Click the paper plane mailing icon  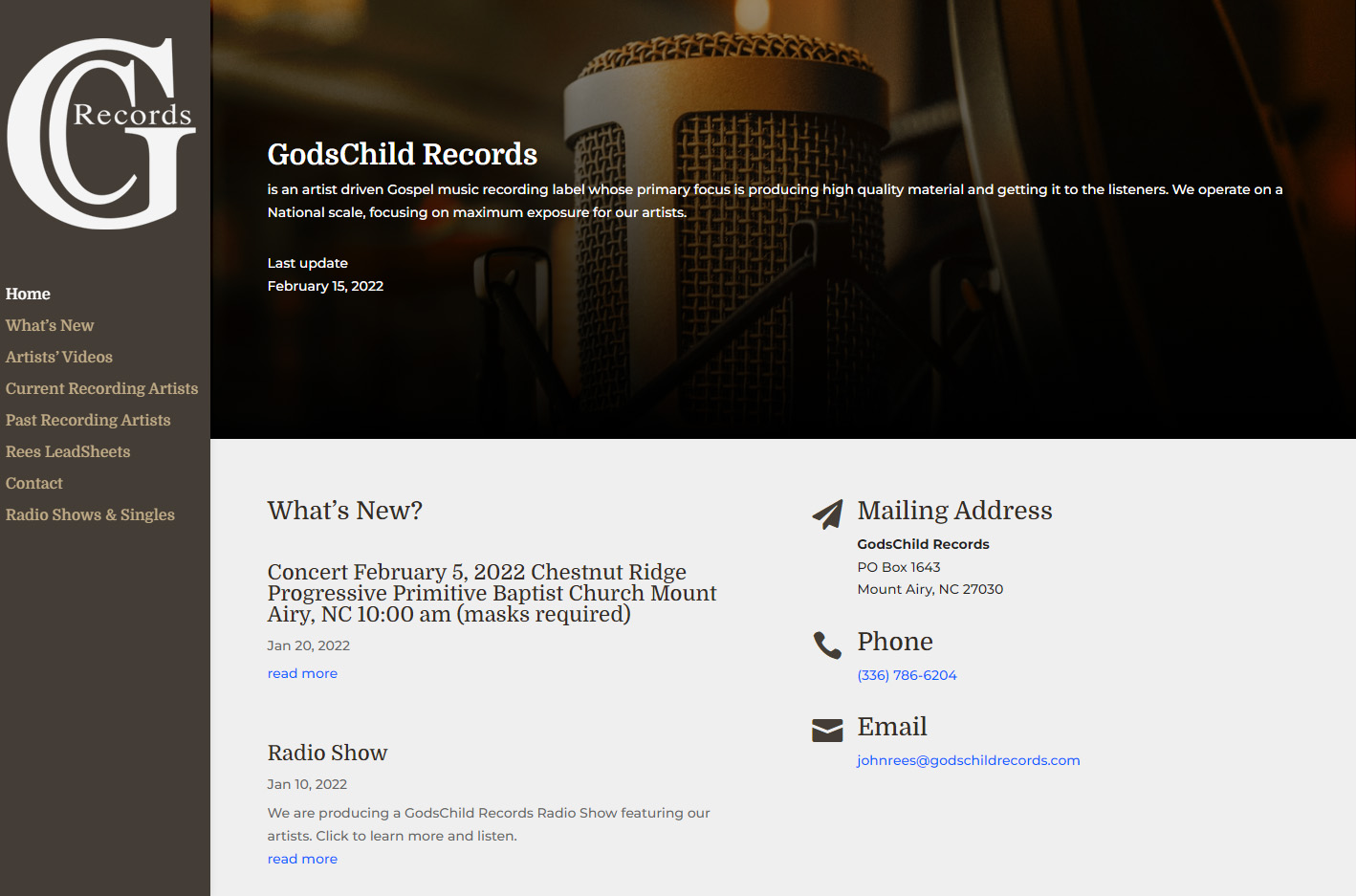[x=827, y=514]
